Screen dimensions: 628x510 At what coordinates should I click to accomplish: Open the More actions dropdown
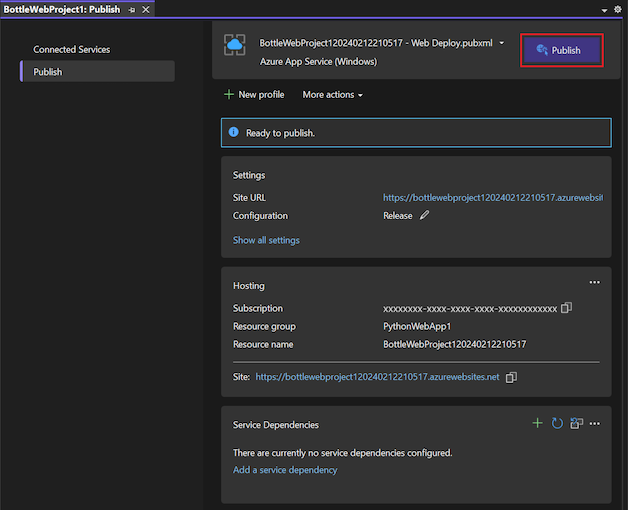332,95
